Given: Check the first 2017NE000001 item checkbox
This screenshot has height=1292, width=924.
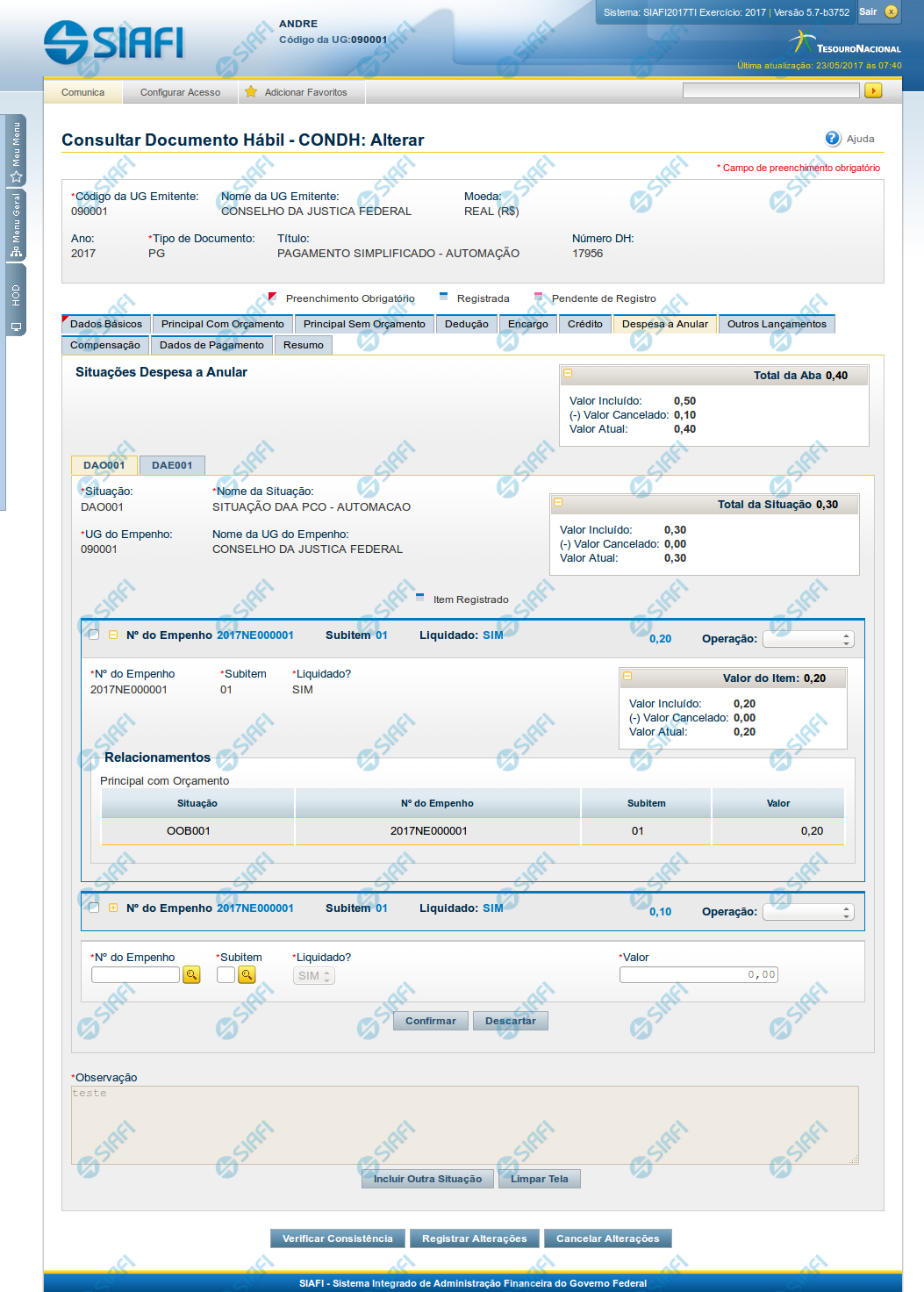Looking at the screenshot, I should pos(94,635).
